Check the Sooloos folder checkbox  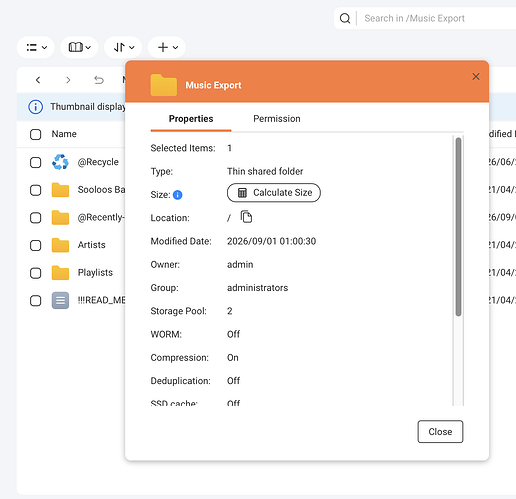(x=35, y=190)
